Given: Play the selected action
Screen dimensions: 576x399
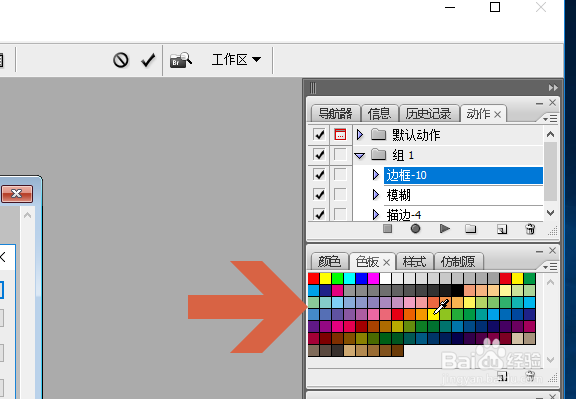Looking at the screenshot, I should (x=445, y=229).
